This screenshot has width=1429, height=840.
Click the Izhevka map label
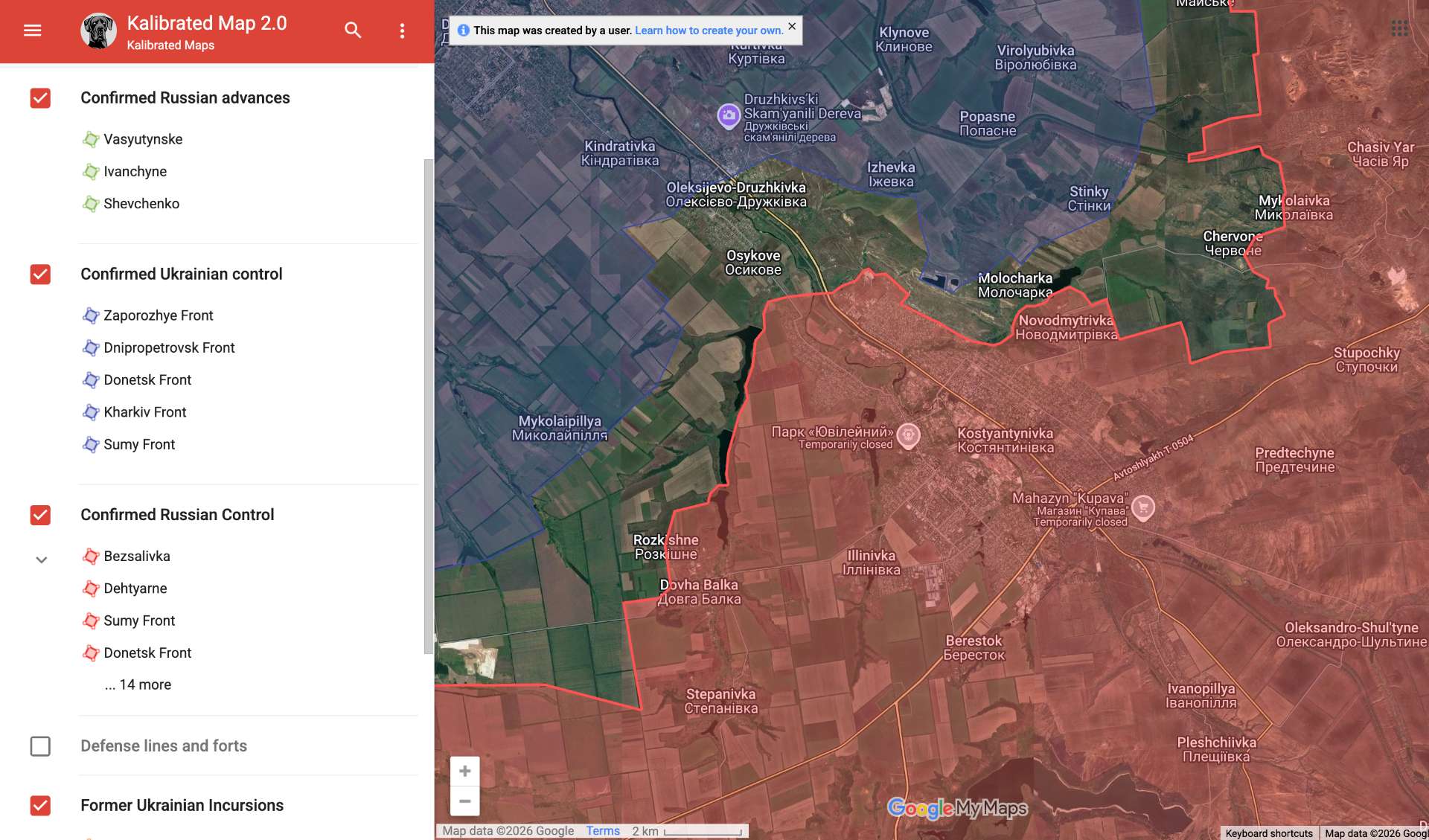891,175
